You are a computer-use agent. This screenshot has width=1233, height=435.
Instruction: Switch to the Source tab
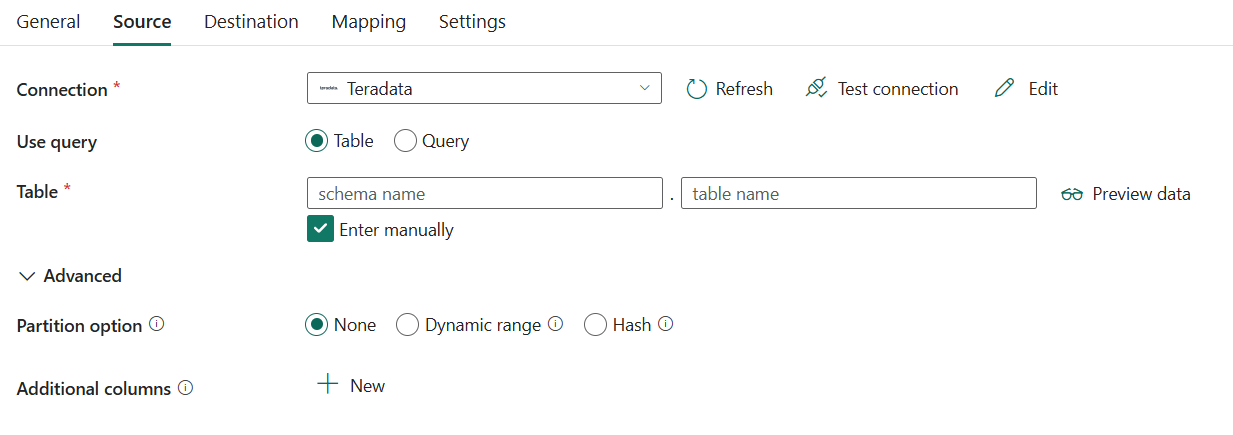142,21
